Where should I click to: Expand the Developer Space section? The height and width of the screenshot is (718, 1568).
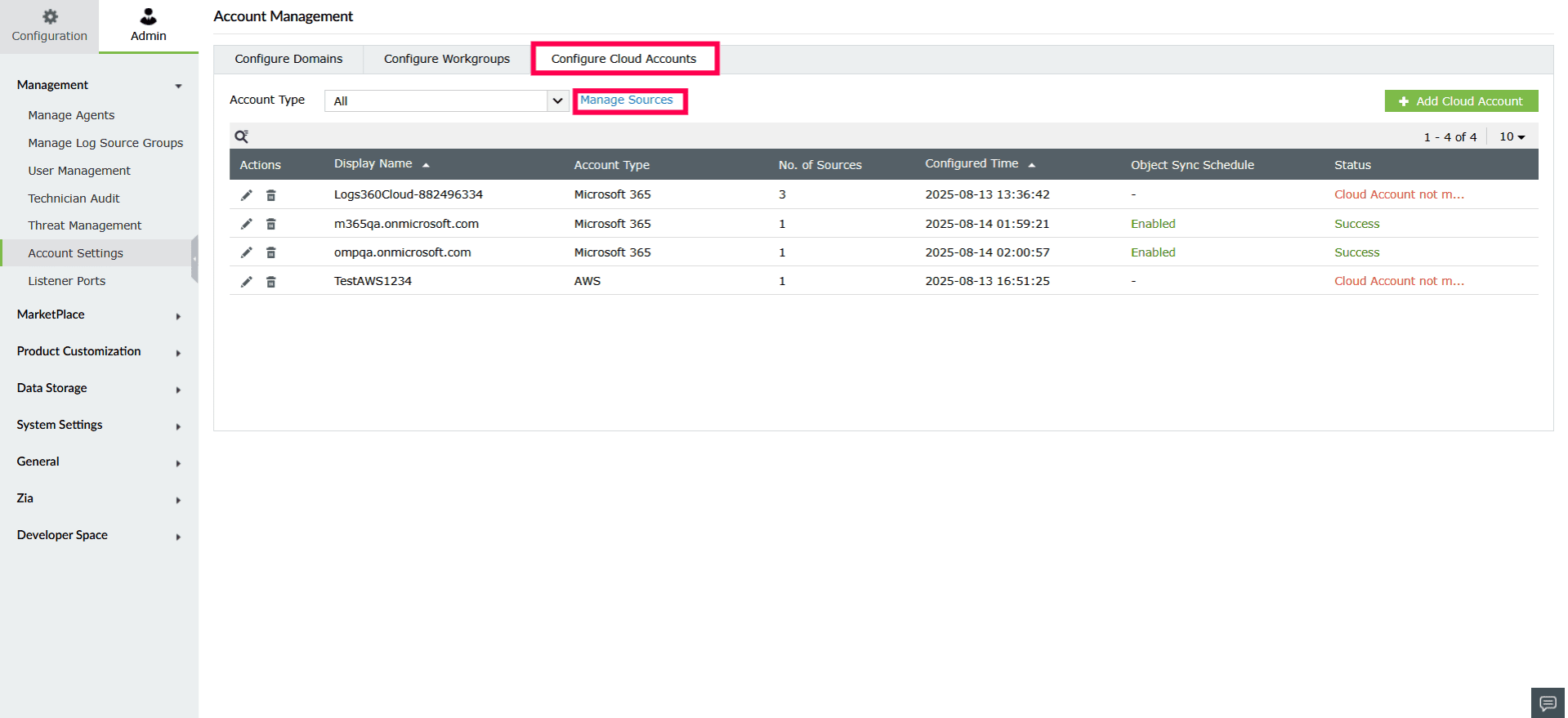click(x=99, y=536)
